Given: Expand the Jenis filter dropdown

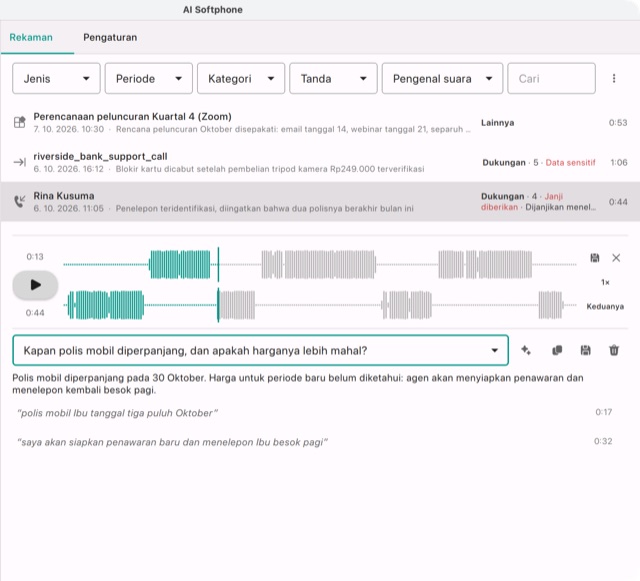Looking at the screenshot, I should point(56,78).
